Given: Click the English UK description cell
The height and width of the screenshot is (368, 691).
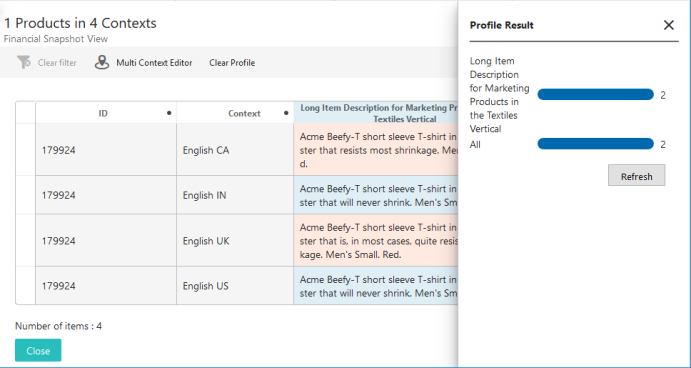Looking at the screenshot, I should click(x=376, y=241).
